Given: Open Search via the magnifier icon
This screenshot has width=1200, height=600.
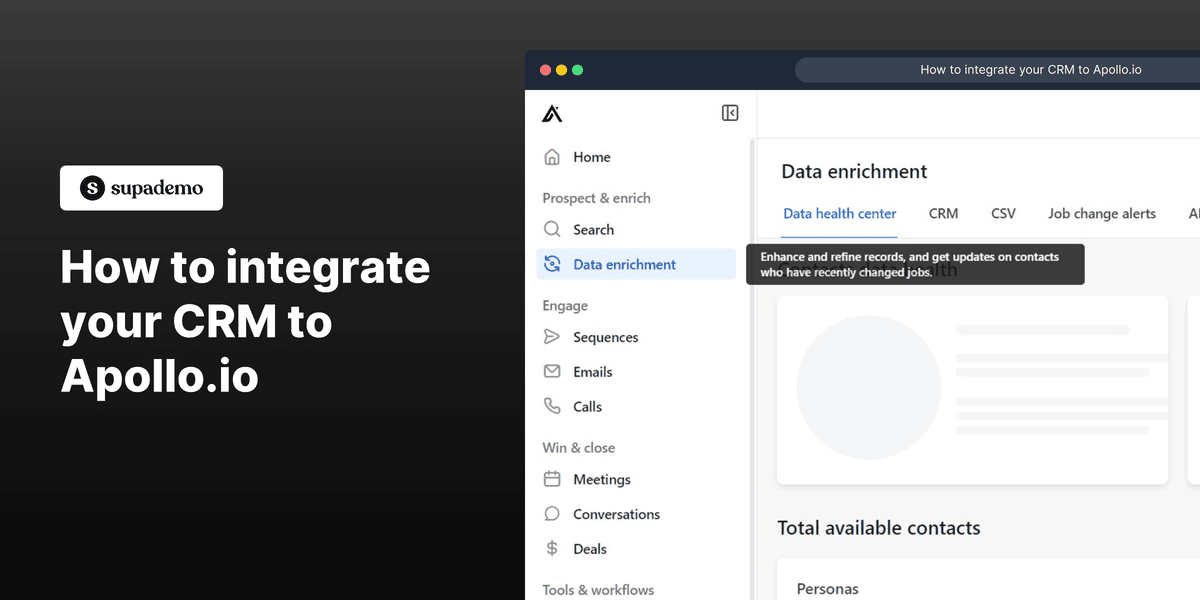Looking at the screenshot, I should (x=552, y=229).
